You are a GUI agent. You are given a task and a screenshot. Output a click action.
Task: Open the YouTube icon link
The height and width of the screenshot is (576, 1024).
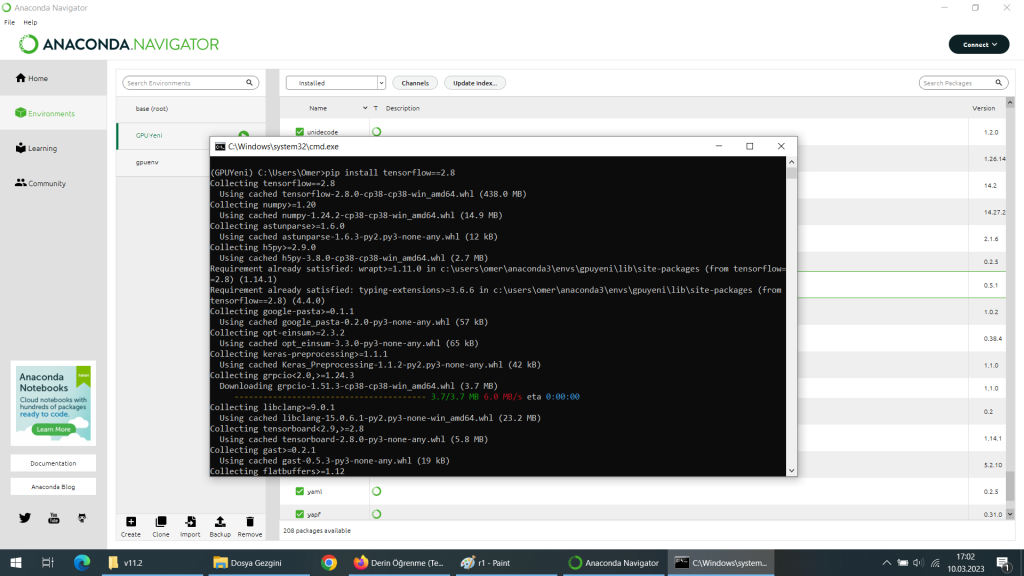coord(54,518)
